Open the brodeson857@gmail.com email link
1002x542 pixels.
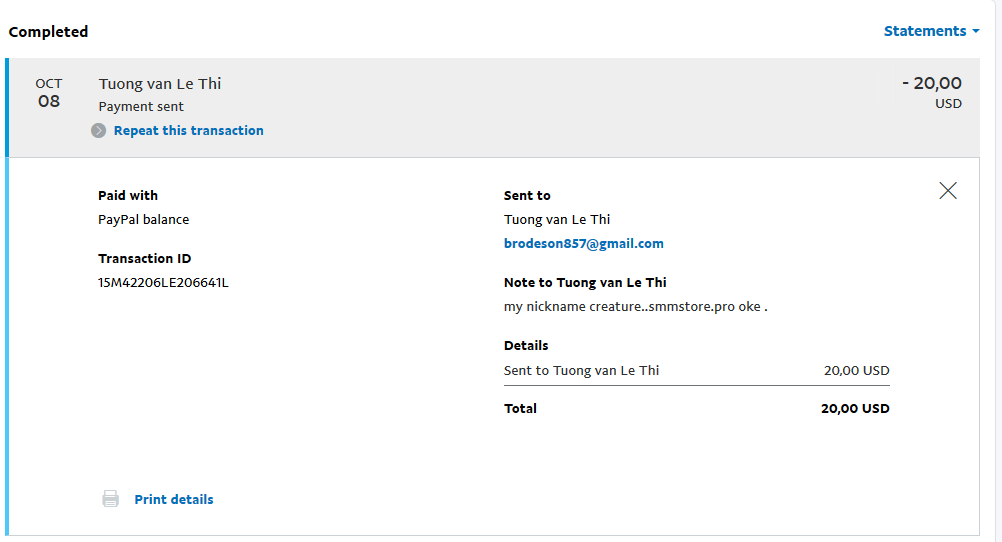pos(583,244)
